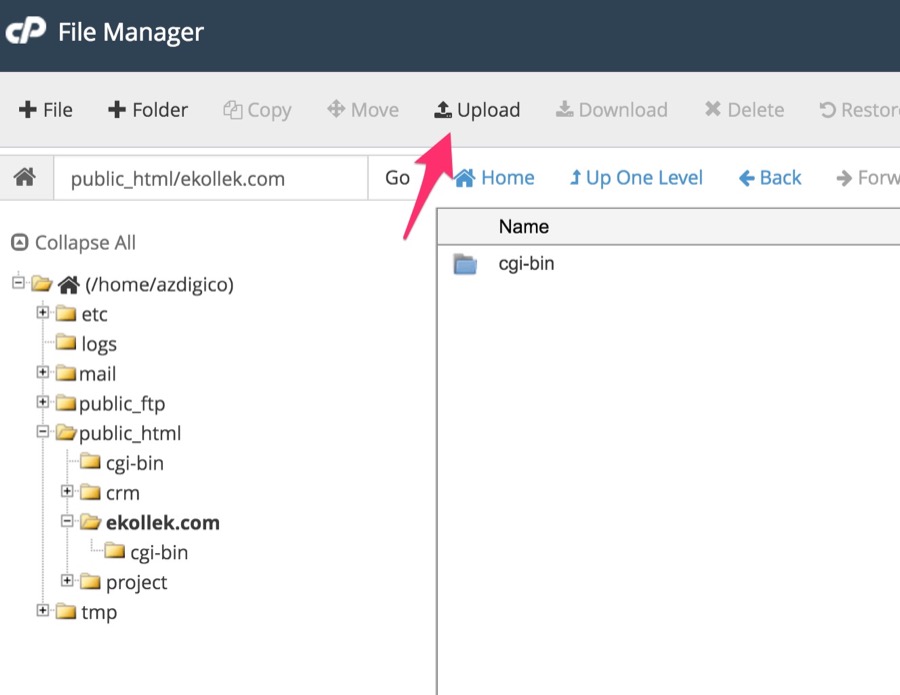900x695 pixels.
Task: Select the tmp folder in tree
Action: (x=99, y=612)
